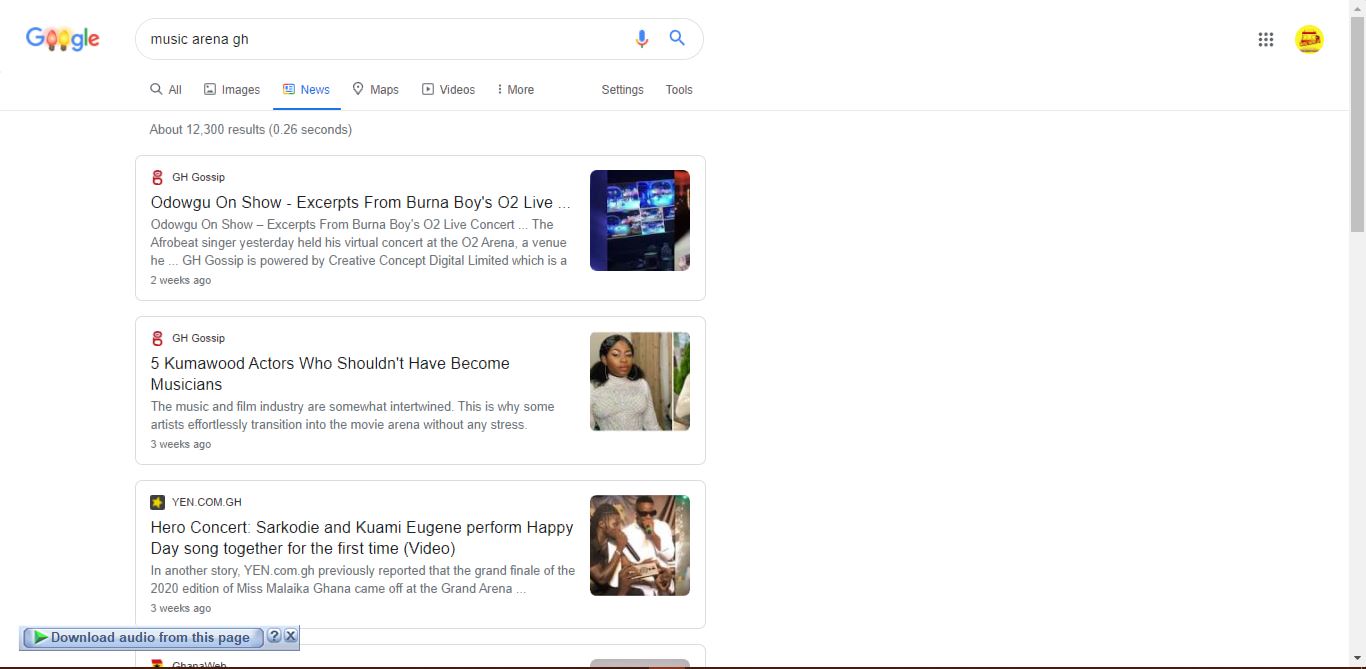Start voice search with microphone icon
The width and height of the screenshot is (1366, 669).
click(642, 39)
